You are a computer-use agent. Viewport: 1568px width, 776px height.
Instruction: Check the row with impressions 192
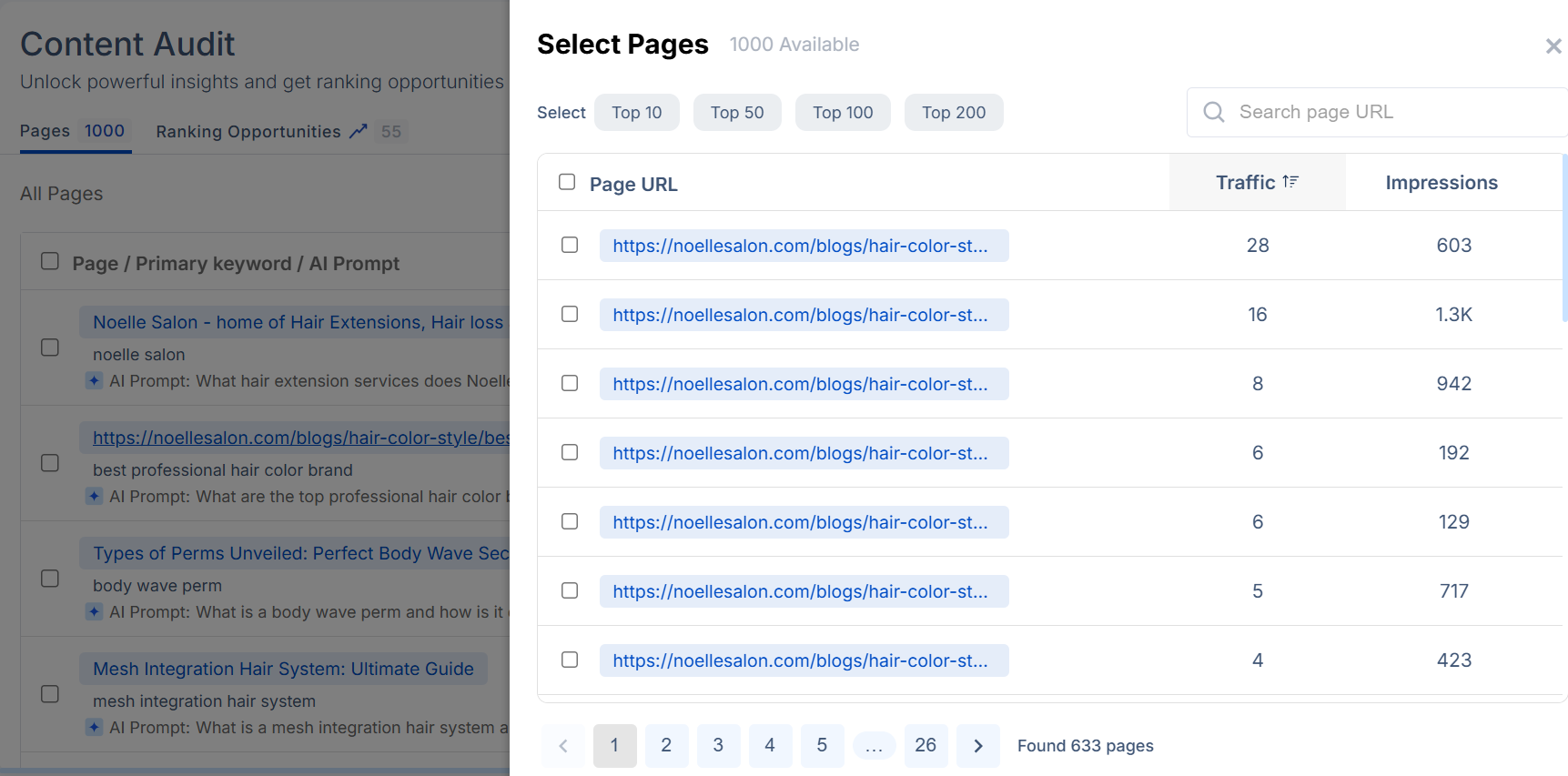570,452
